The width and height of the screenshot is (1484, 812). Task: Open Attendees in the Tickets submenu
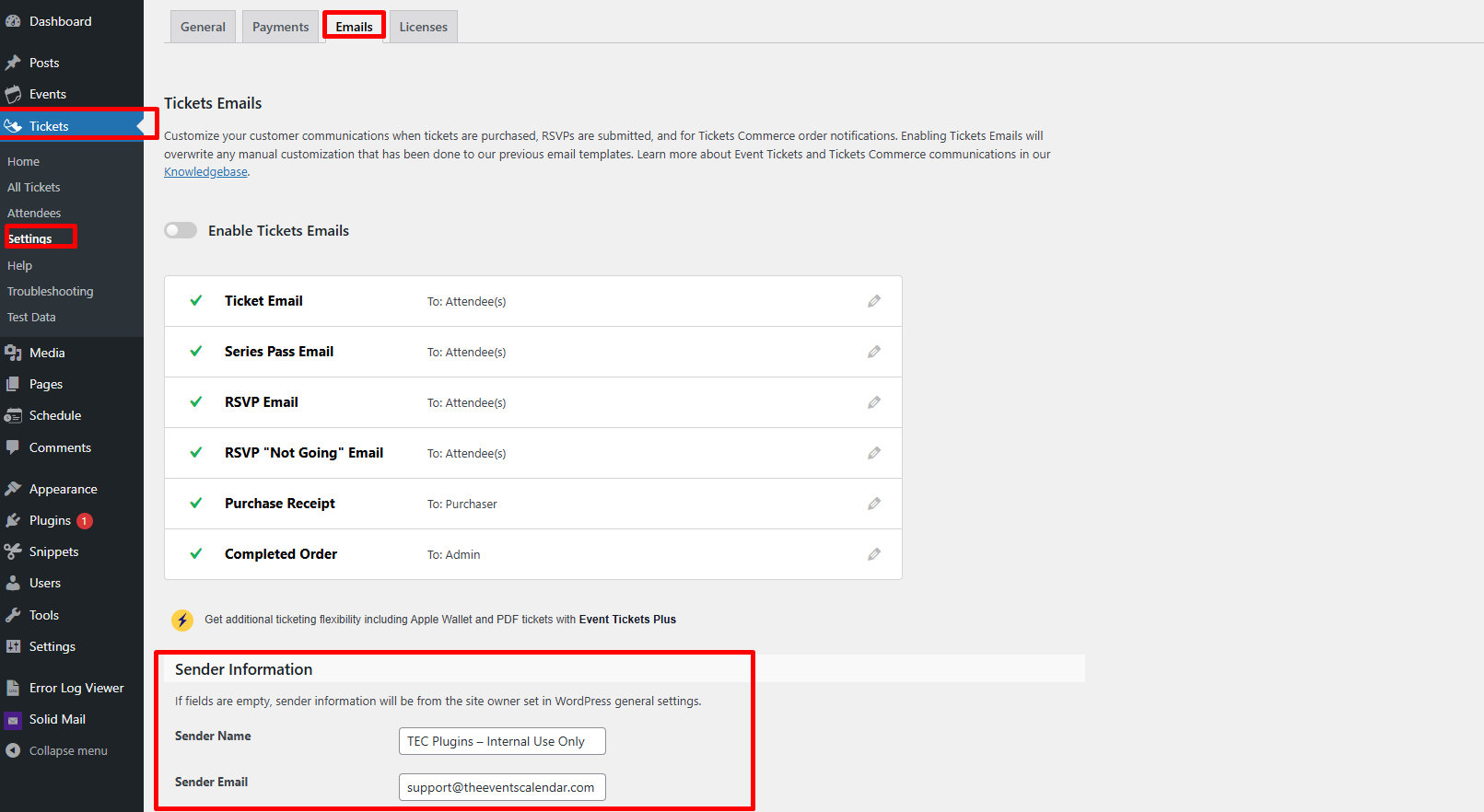click(x=34, y=214)
